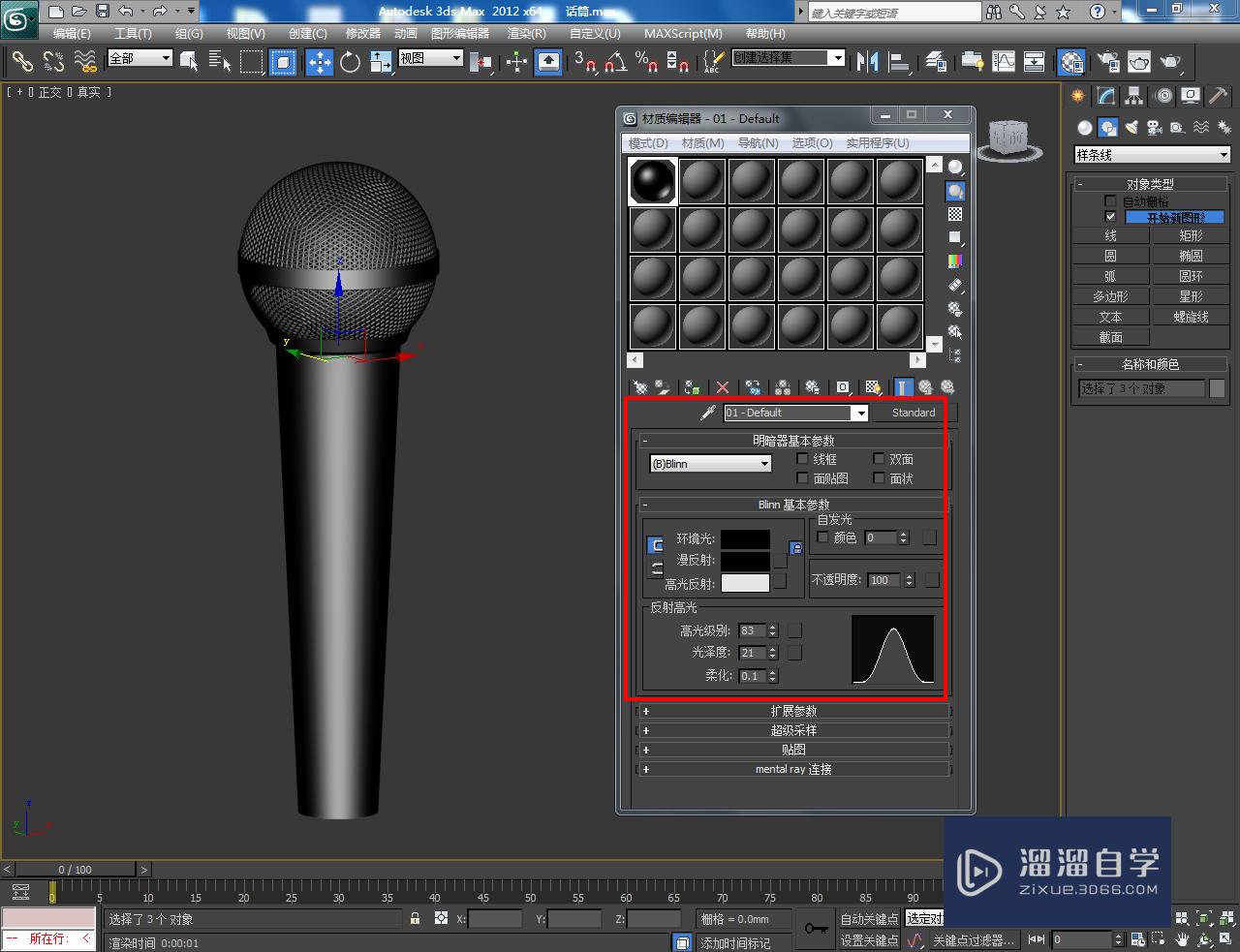Enable the 线框 (Wire) checkbox

(x=802, y=459)
